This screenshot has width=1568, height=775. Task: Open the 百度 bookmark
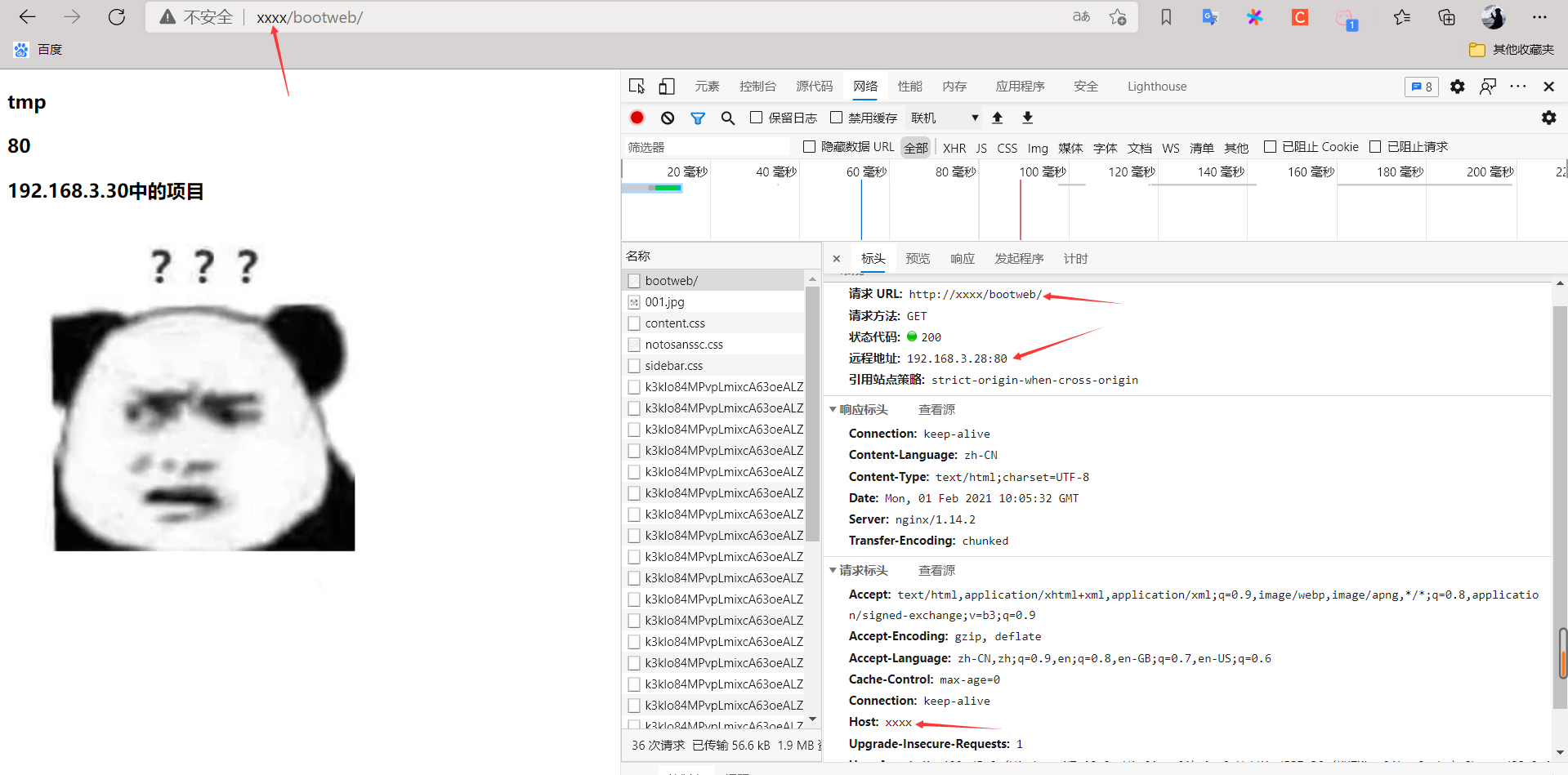38,49
